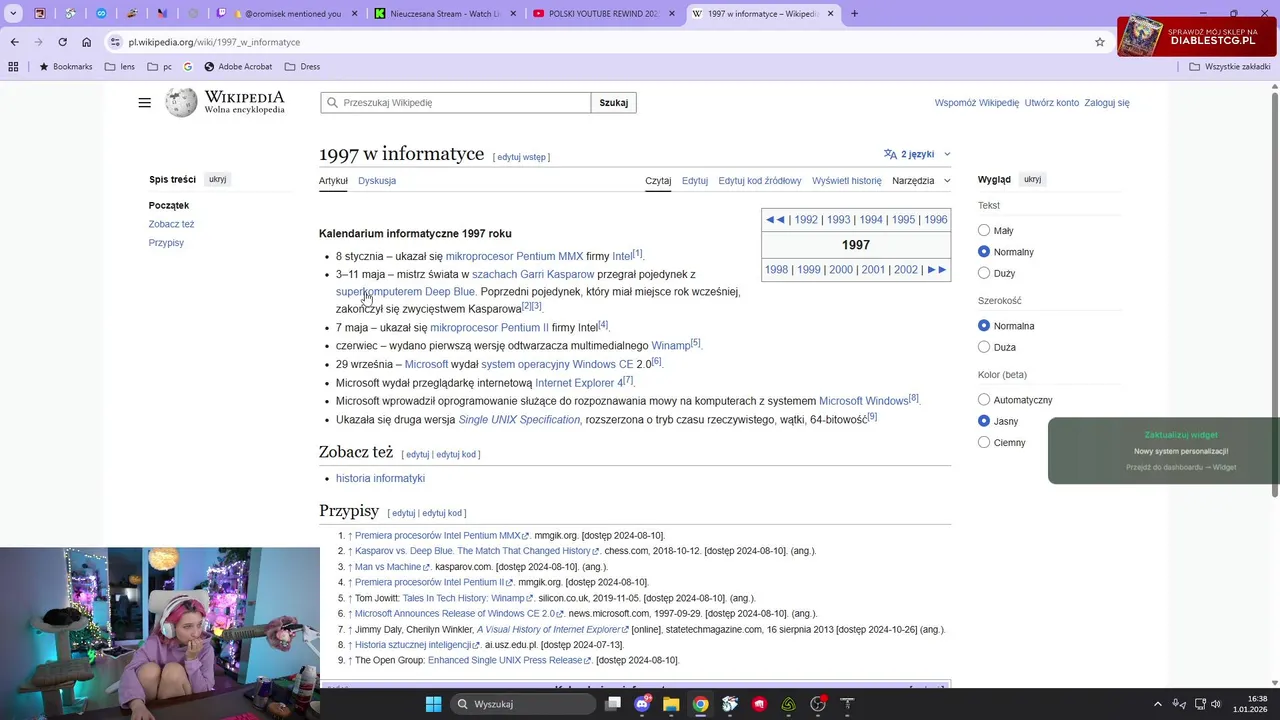Open the Dress bookmarks folder
Screen dimensions: 1280x720
point(302,67)
